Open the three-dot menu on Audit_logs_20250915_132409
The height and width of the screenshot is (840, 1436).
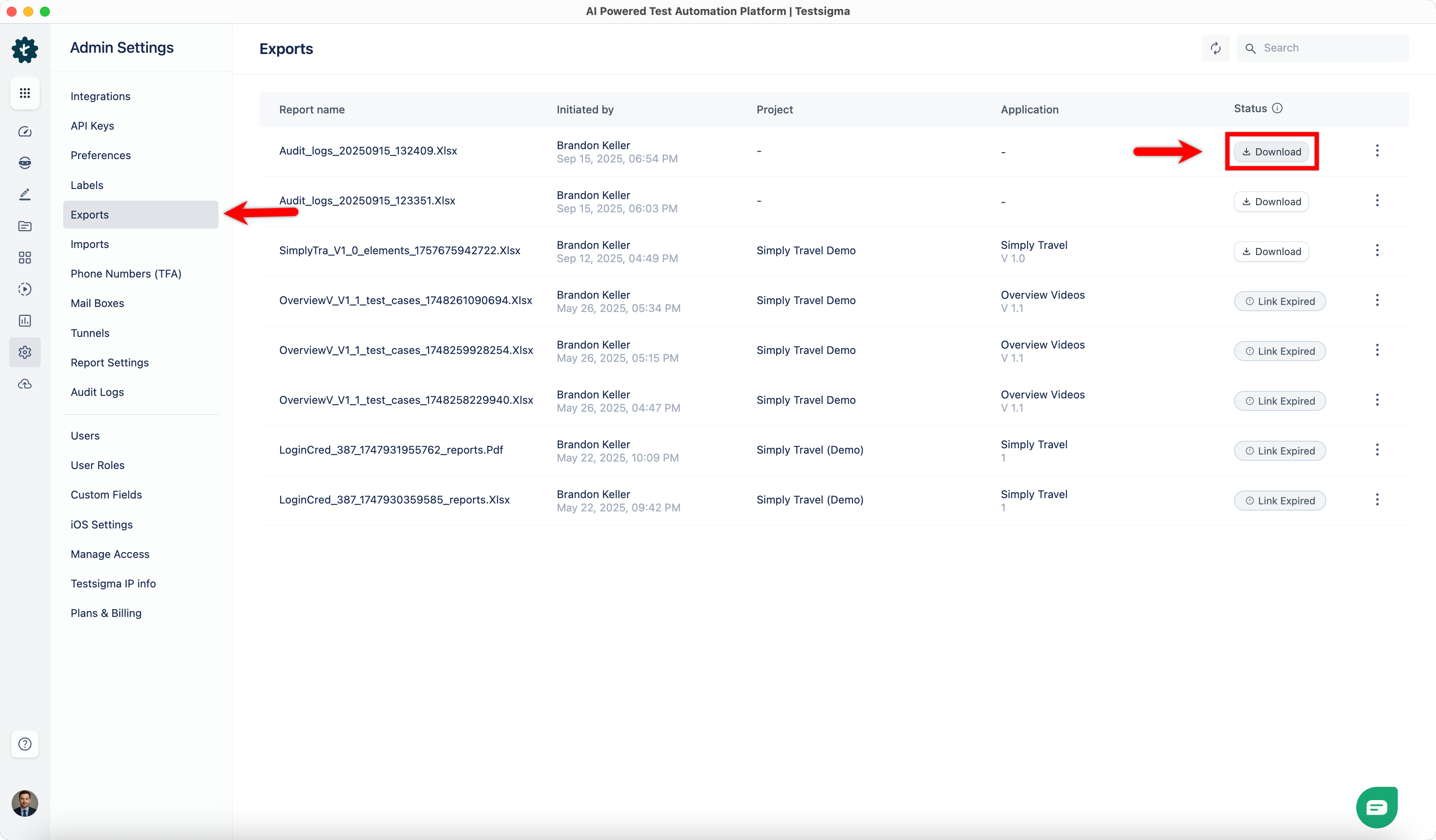coord(1377,150)
